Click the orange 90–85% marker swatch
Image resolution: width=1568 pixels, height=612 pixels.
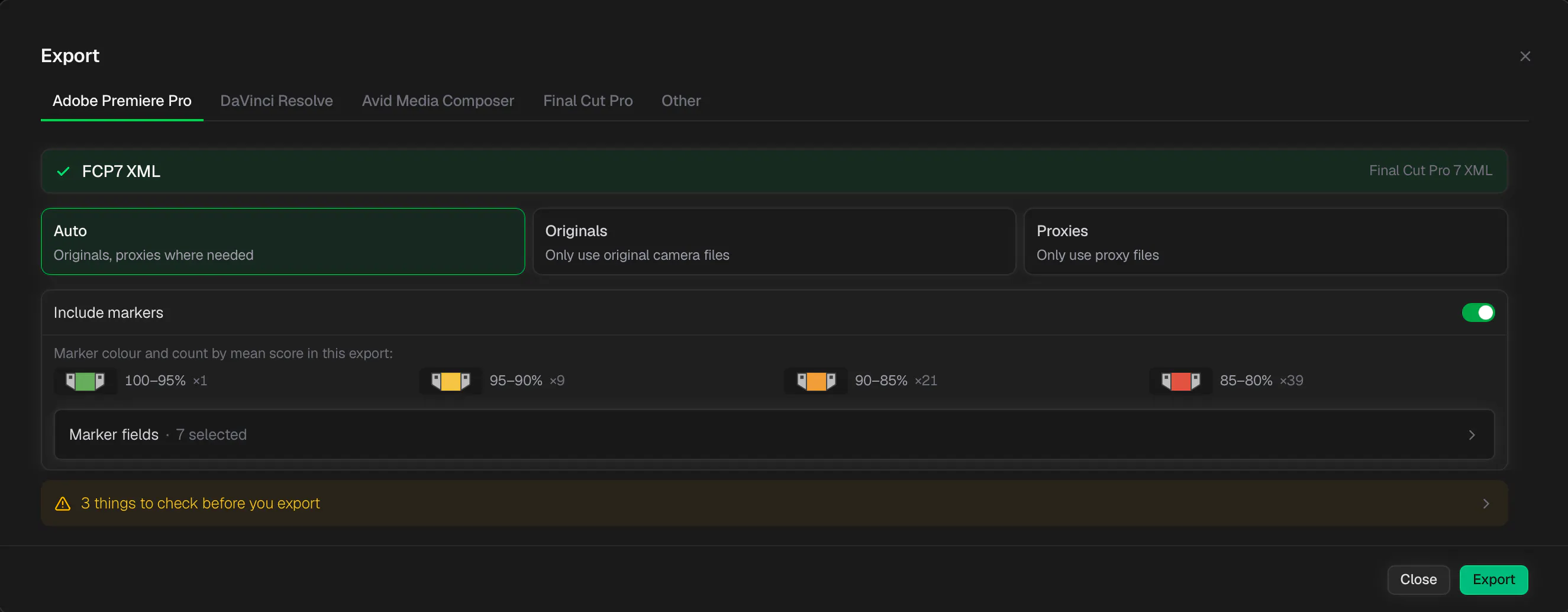tap(815, 381)
